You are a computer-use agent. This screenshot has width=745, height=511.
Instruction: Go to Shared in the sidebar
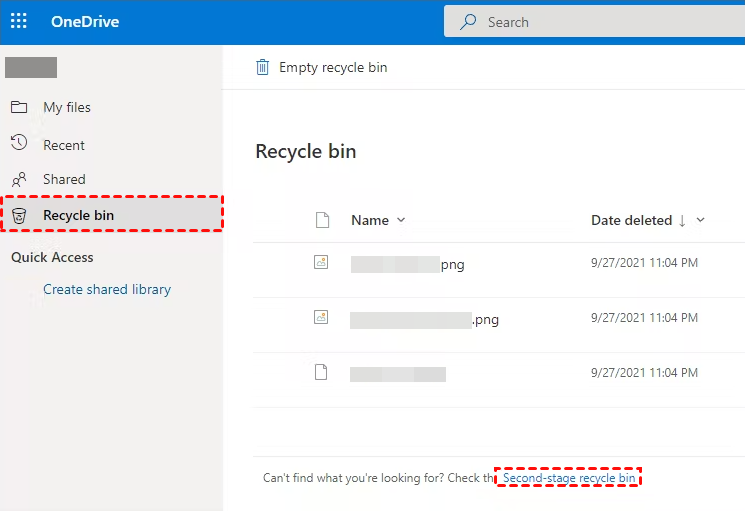point(64,180)
